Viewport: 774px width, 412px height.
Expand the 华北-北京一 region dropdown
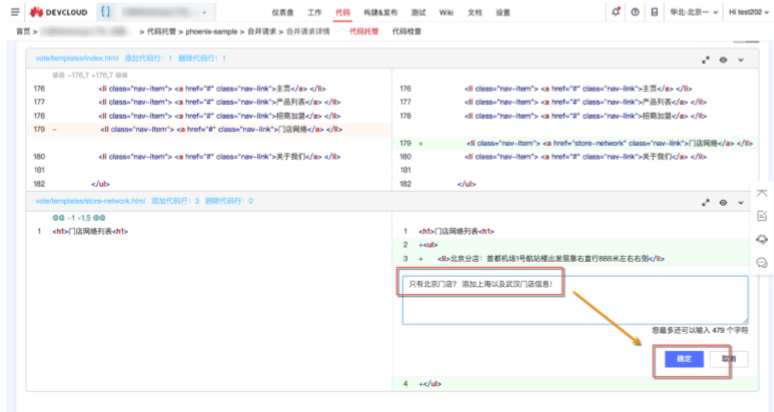(x=694, y=12)
